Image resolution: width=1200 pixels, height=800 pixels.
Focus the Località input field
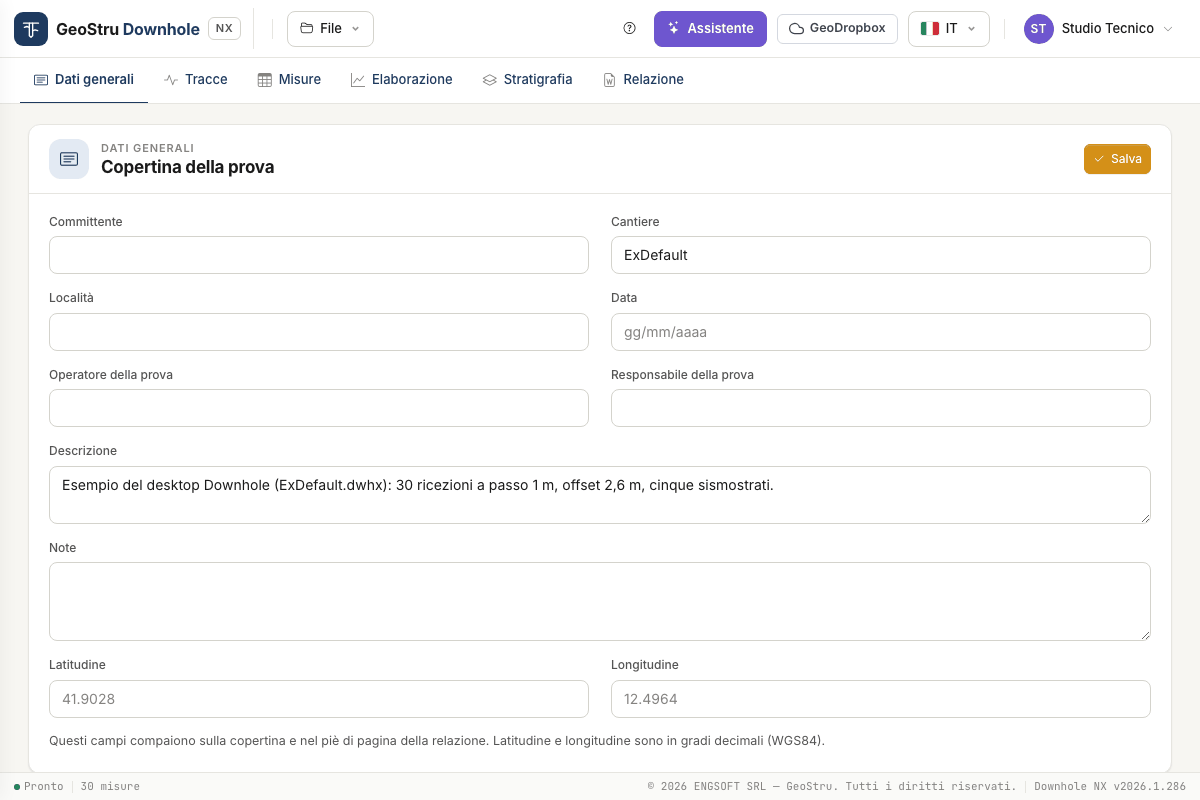319,332
